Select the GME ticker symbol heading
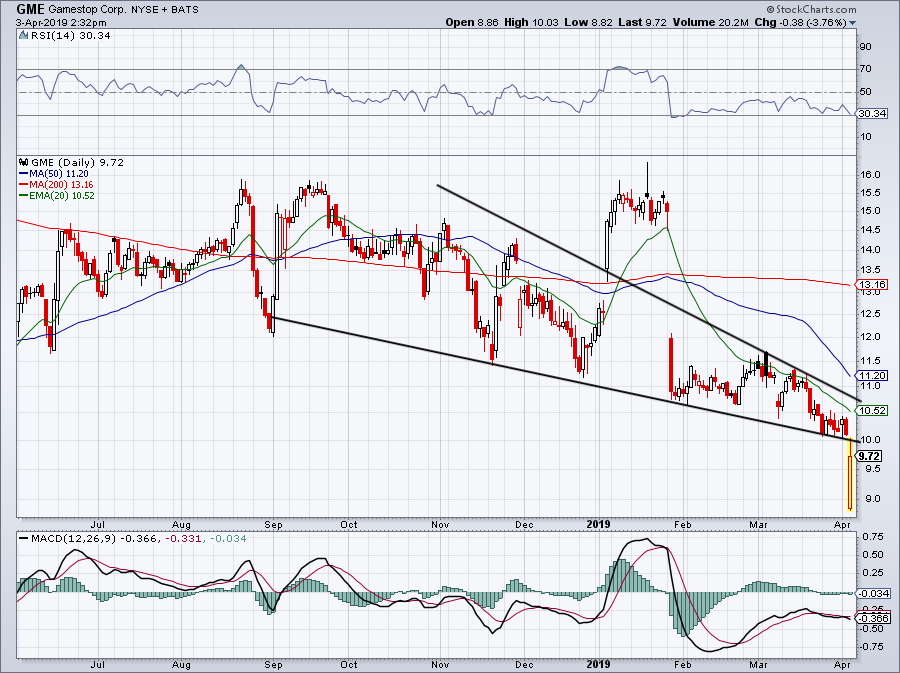The width and height of the screenshot is (900, 673). pos(30,9)
